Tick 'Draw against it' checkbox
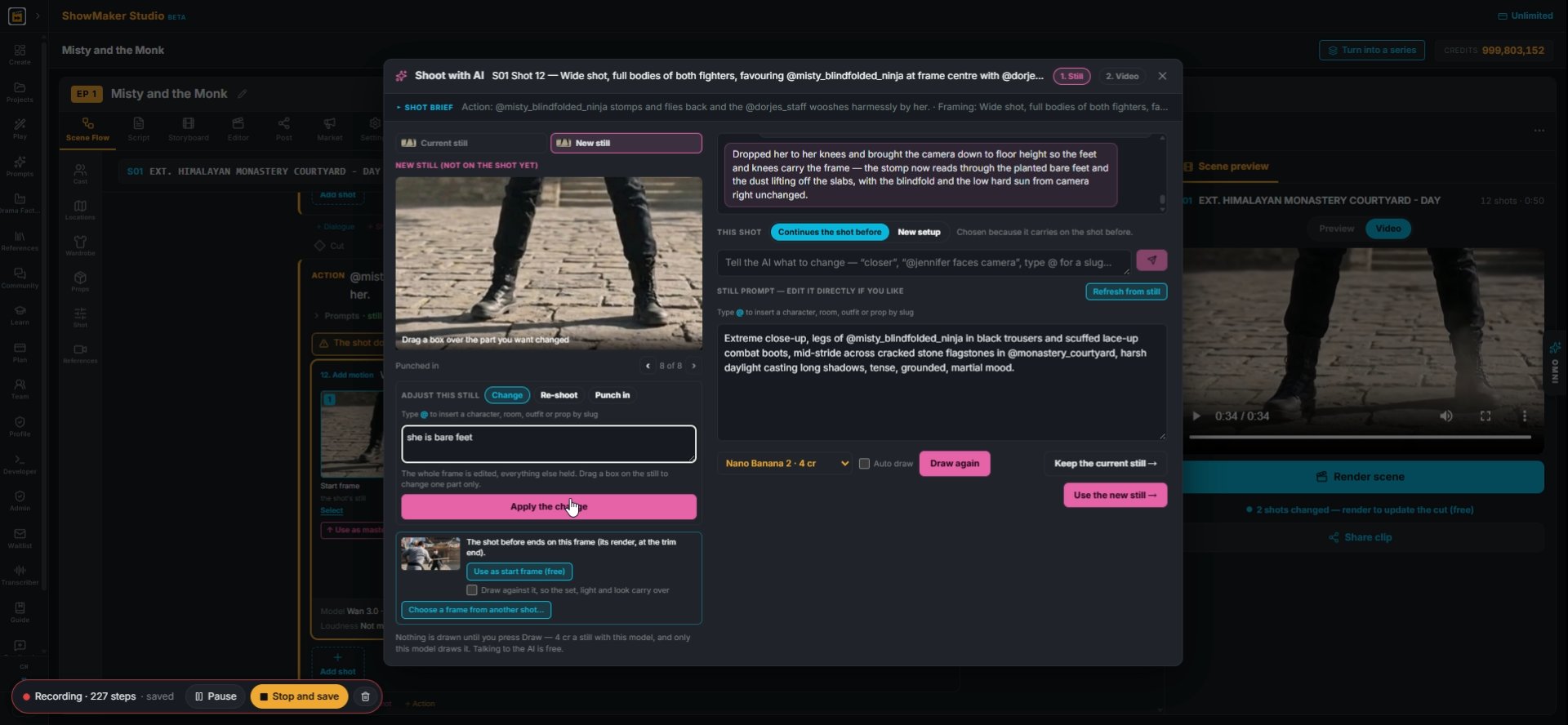Viewport: 1568px width, 725px height. tap(472, 590)
